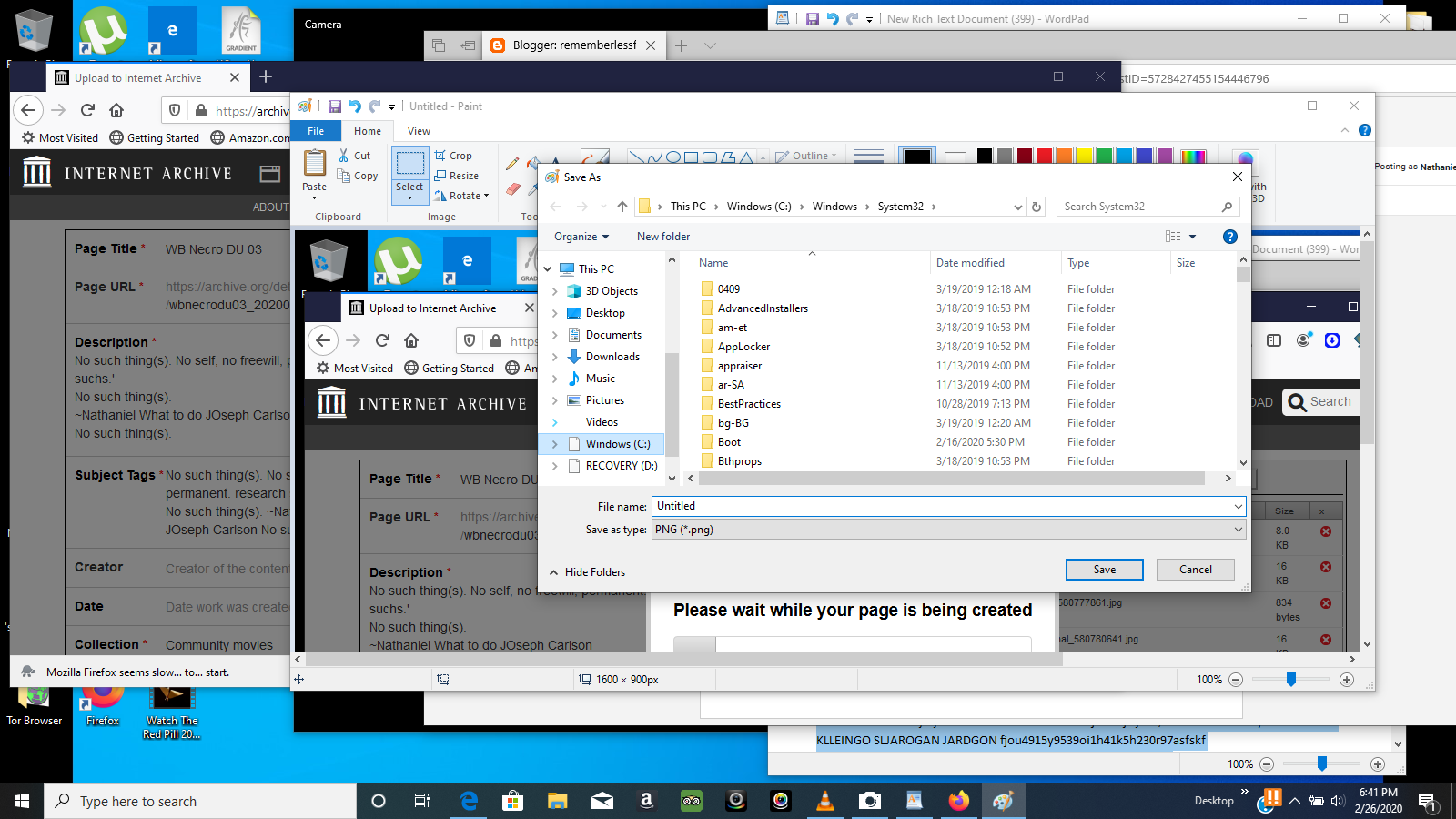1456x819 pixels.
Task: Save the WordPad document from title bar
Action: pyautogui.click(x=813, y=19)
